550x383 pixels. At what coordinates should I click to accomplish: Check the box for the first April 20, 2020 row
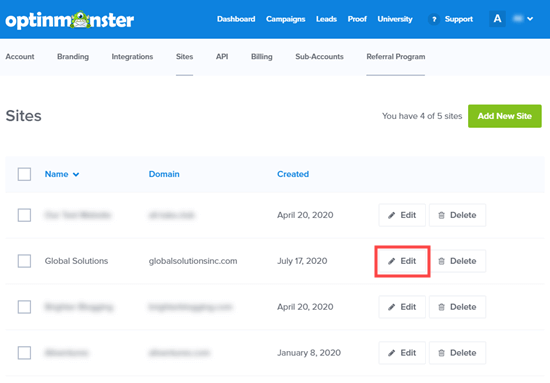pos(24,215)
